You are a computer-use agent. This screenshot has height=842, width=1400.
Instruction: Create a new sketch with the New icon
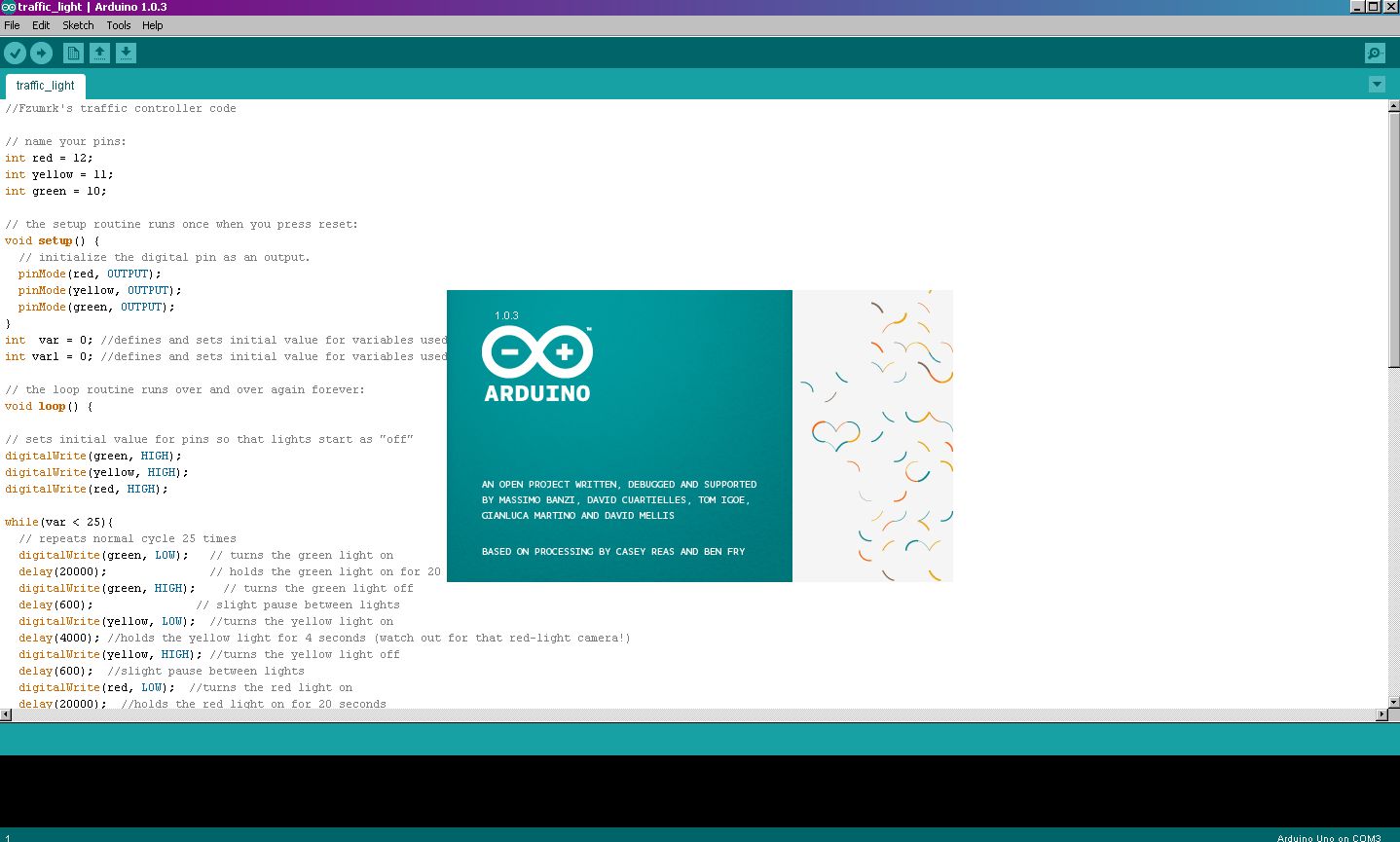pyautogui.click(x=73, y=53)
